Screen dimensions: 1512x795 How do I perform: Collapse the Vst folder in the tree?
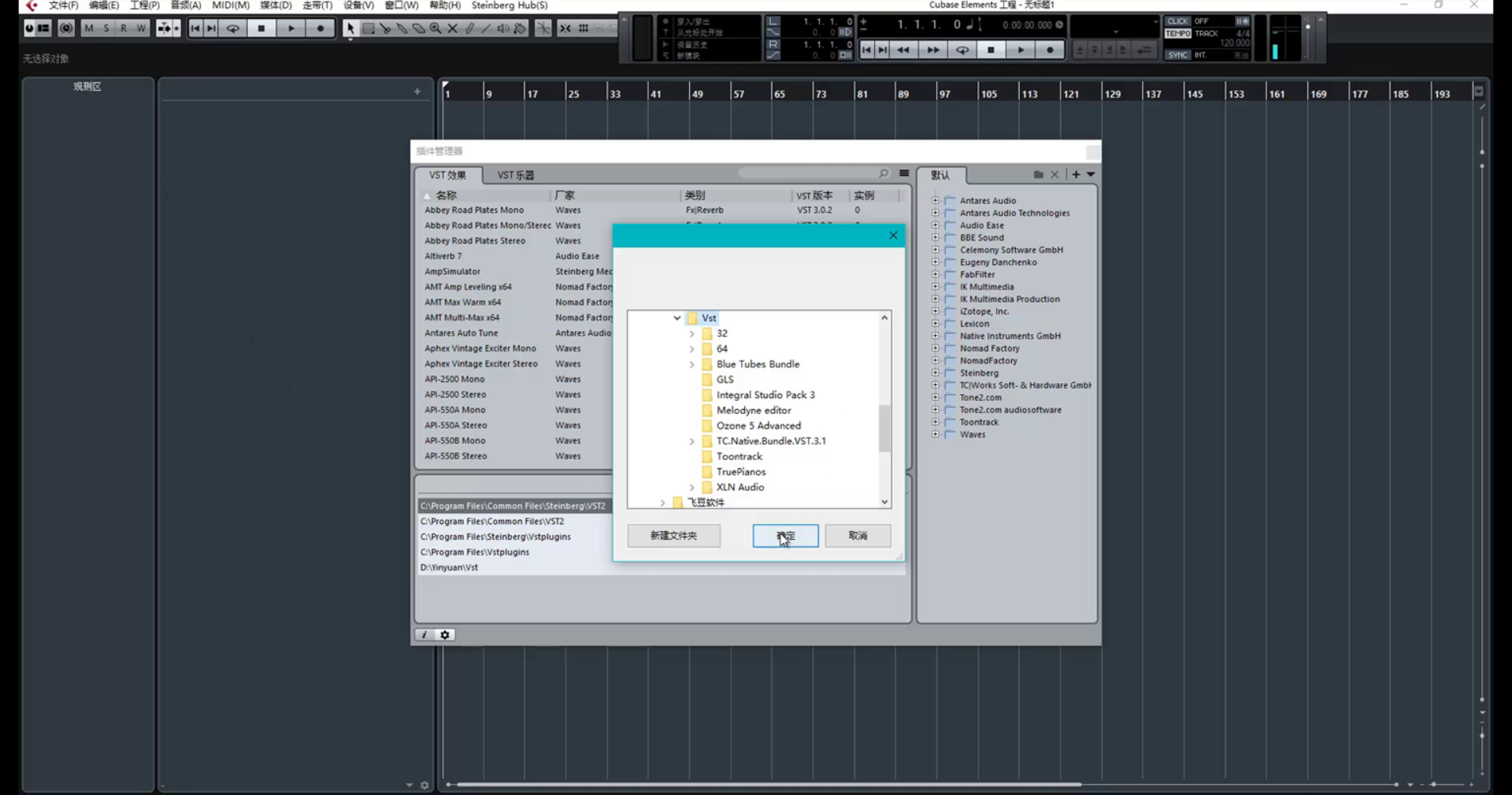pyautogui.click(x=677, y=318)
